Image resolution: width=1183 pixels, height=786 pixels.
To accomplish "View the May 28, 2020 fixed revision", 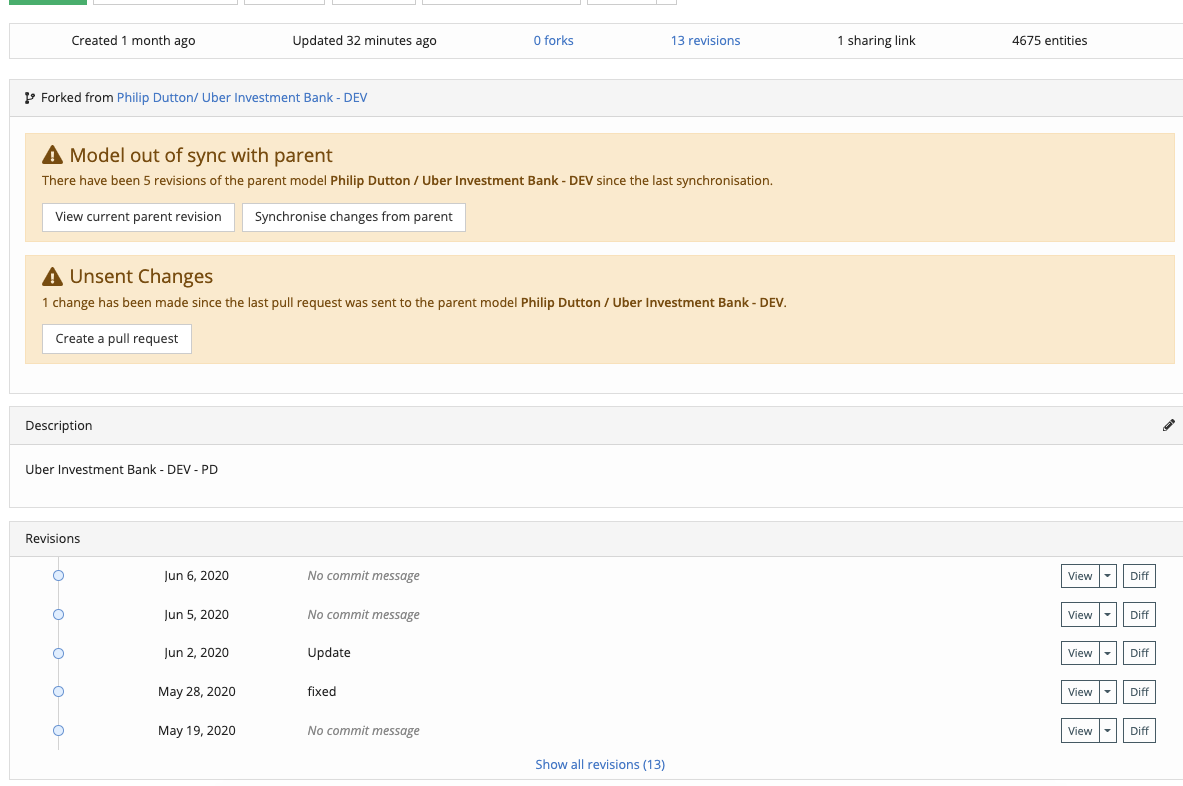I will tap(1080, 692).
